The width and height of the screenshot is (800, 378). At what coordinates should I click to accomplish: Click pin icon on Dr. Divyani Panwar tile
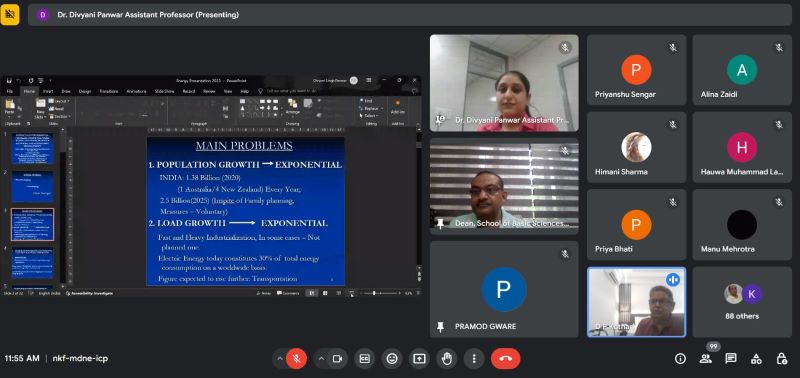click(440, 120)
